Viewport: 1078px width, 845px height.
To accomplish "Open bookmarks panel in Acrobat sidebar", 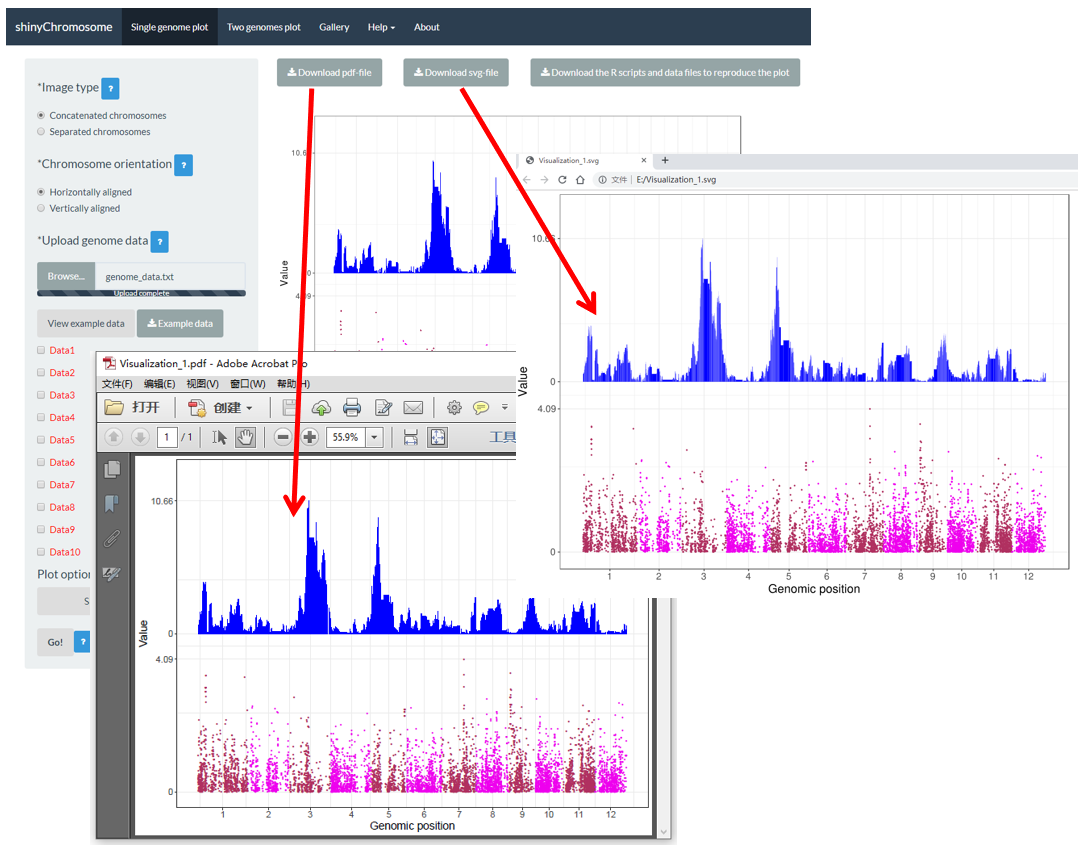I will click(111, 504).
